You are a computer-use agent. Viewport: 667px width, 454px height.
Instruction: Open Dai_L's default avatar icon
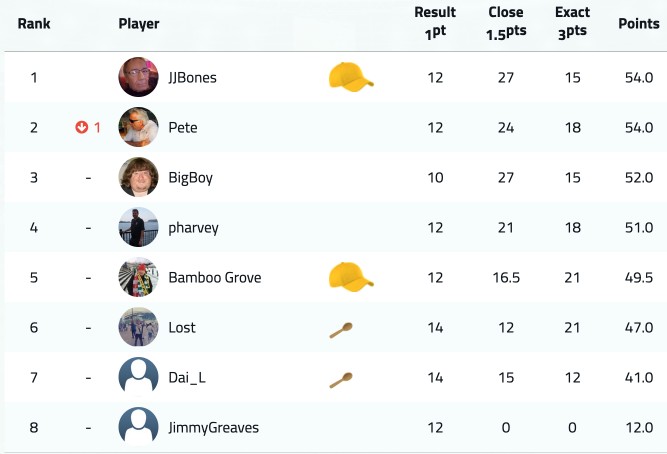[138, 377]
